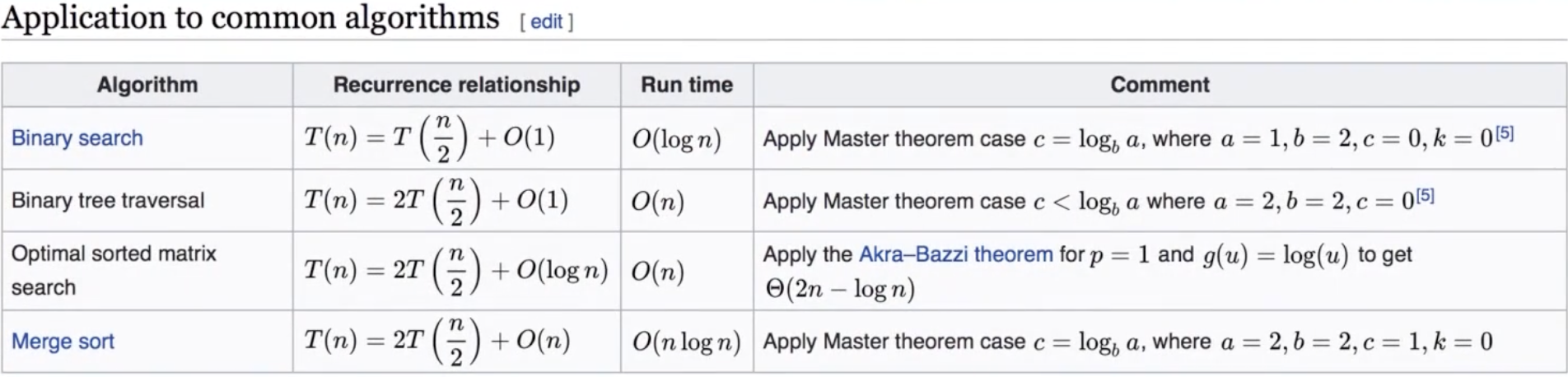
Task: Follow the Akra–Bazzi theorem link
Action: [955, 254]
